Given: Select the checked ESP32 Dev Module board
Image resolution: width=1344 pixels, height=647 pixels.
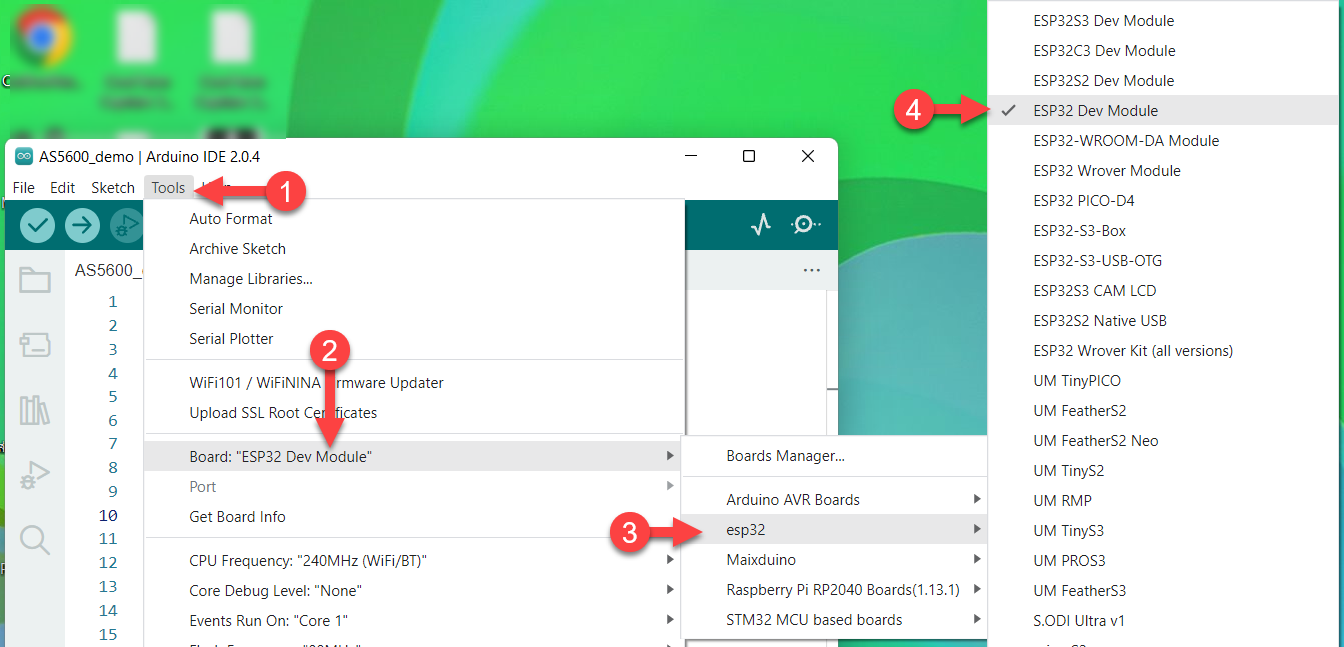Looking at the screenshot, I should [x=1165, y=111].
